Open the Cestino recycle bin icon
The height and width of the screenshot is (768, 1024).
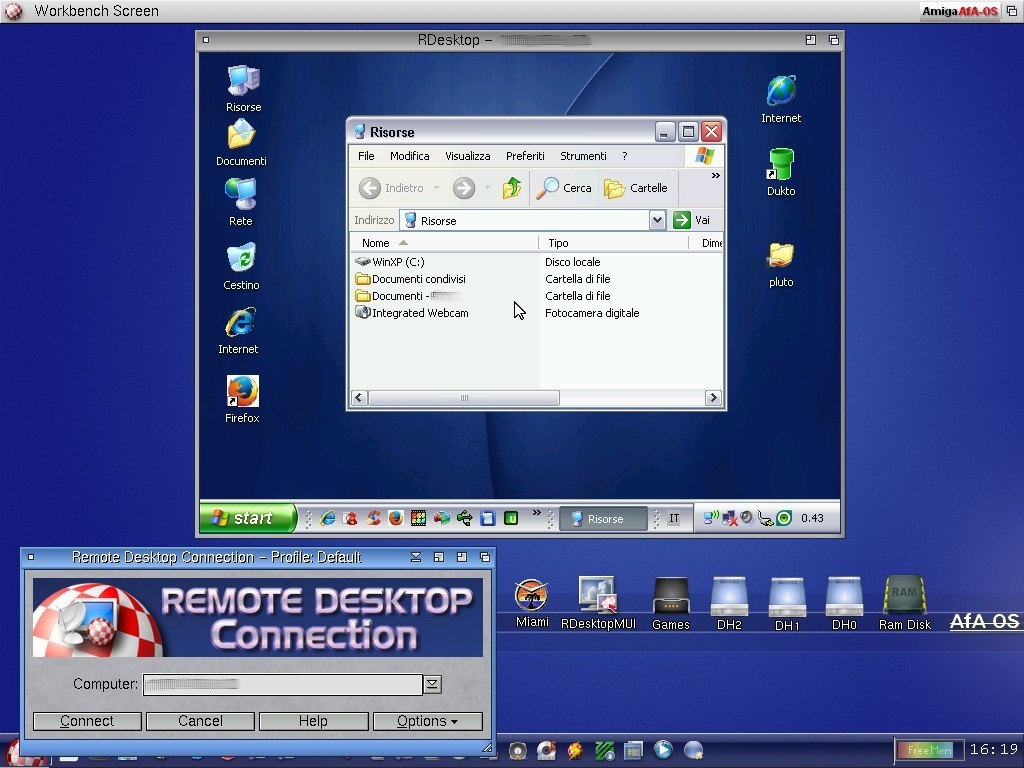click(x=241, y=259)
